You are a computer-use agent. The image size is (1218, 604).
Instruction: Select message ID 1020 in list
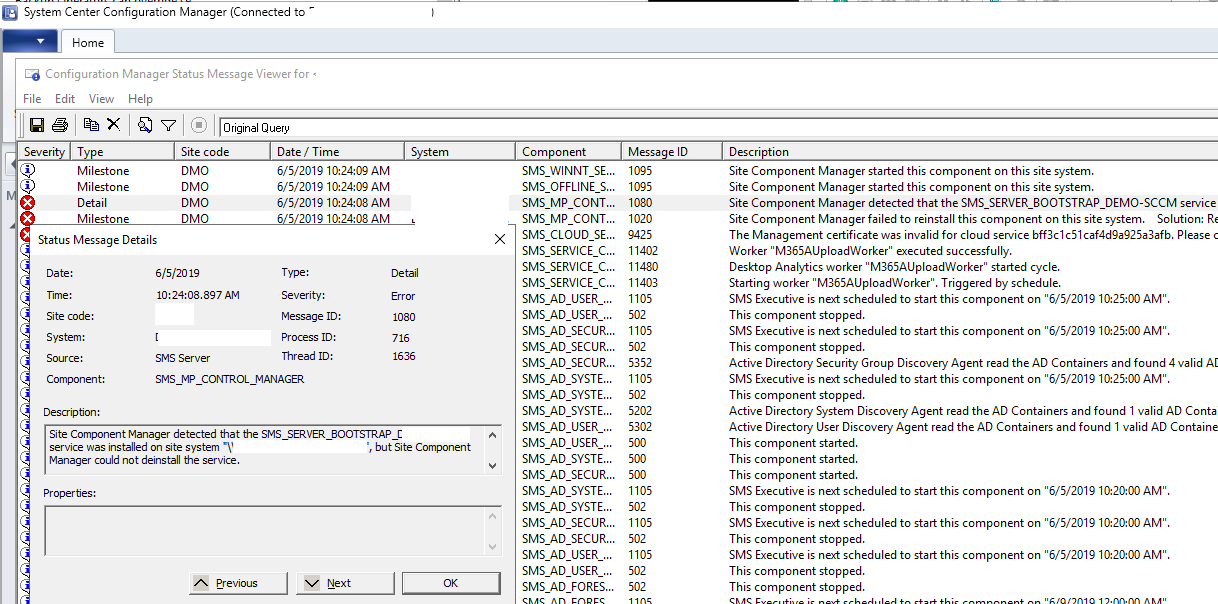640,219
